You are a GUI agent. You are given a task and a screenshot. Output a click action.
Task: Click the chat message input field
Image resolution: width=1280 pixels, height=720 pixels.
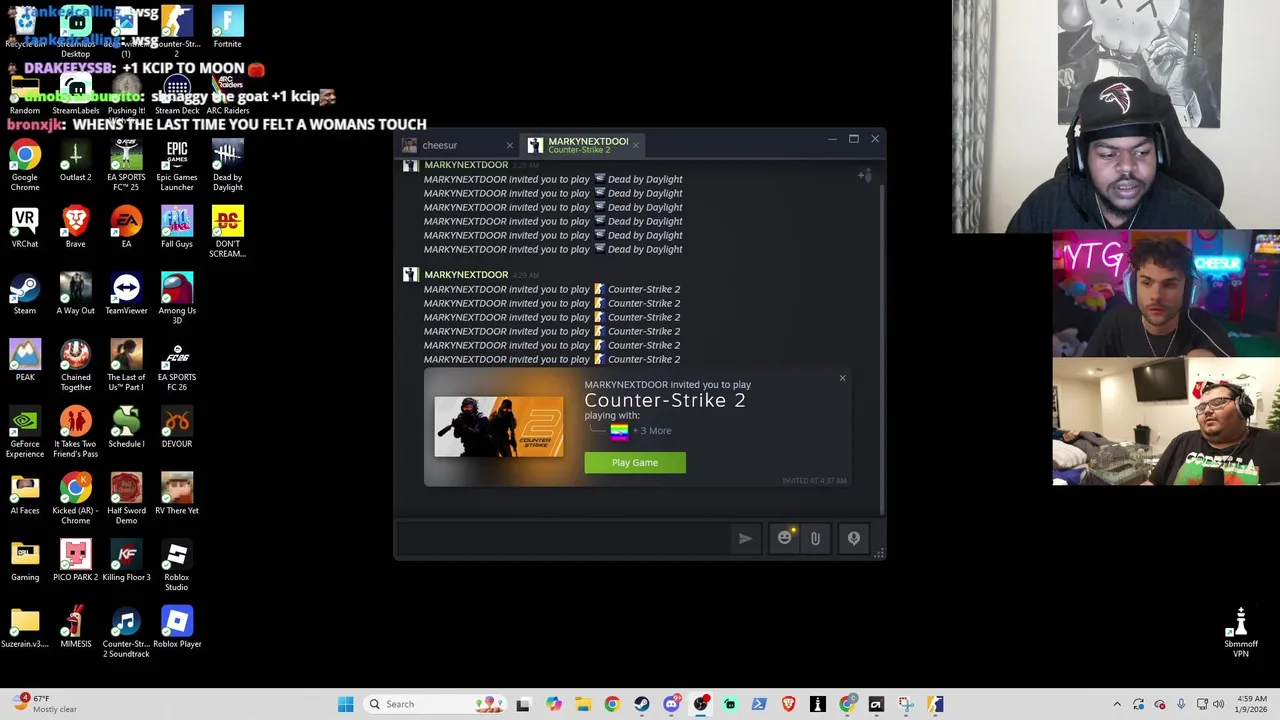(x=565, y=538)
